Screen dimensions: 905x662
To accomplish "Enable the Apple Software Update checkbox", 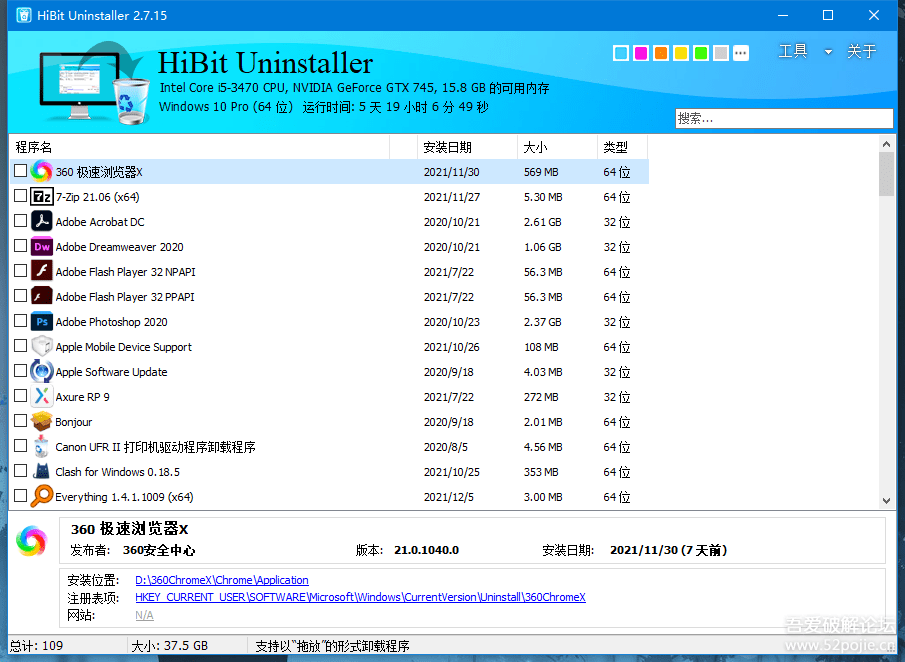I will (x=20, y=371).
